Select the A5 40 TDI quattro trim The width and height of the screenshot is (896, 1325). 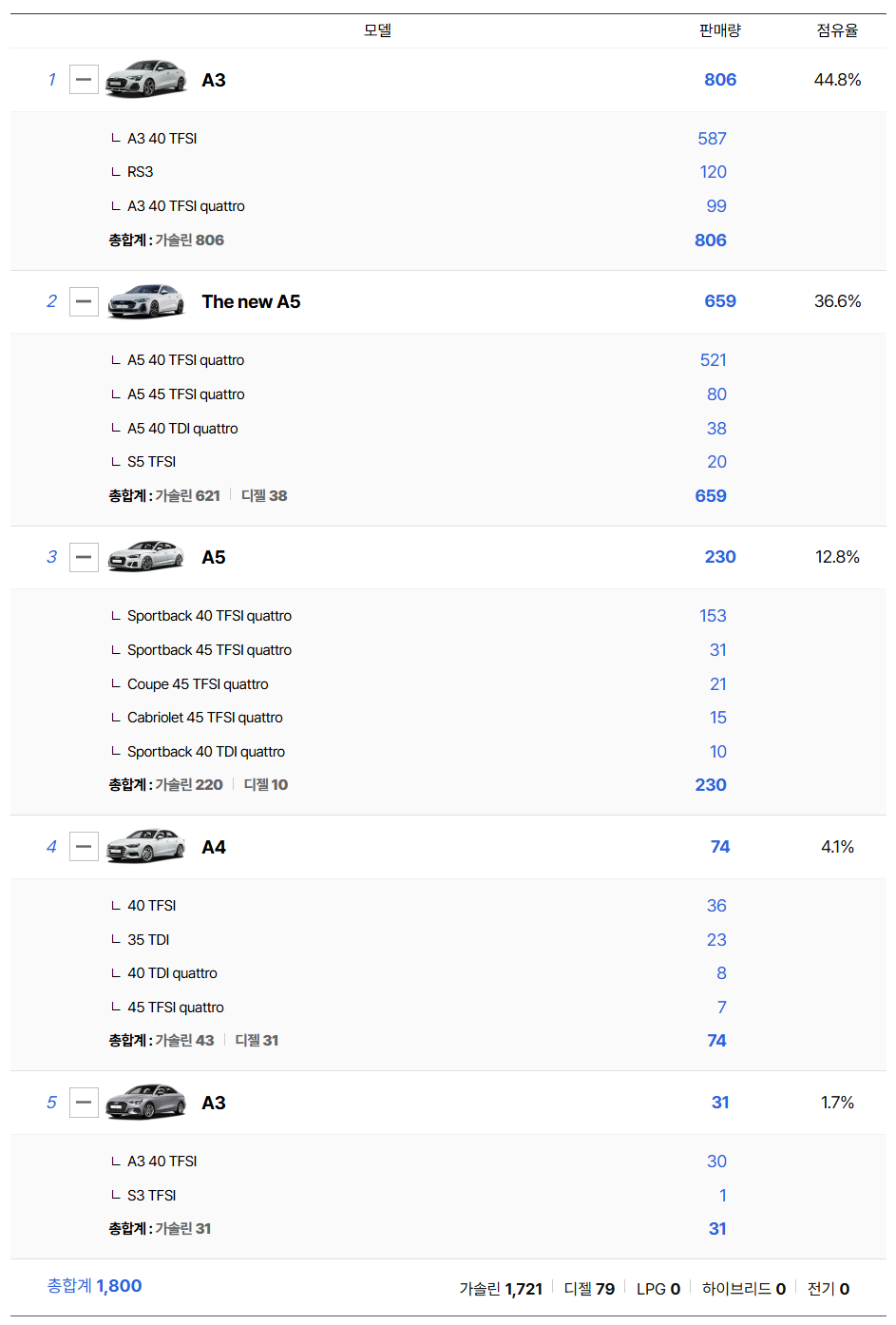(x=182, y=429)
